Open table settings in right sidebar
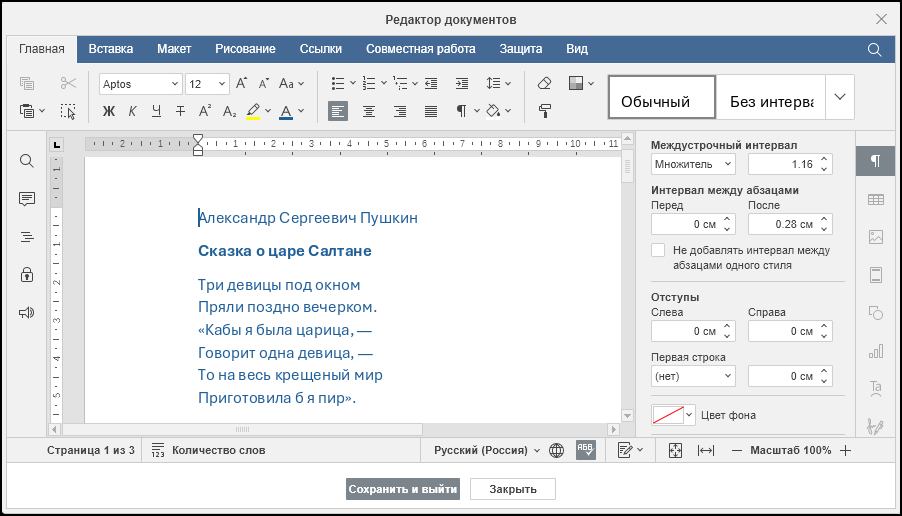Screen dimensions: 902x516 pos(876,200)
